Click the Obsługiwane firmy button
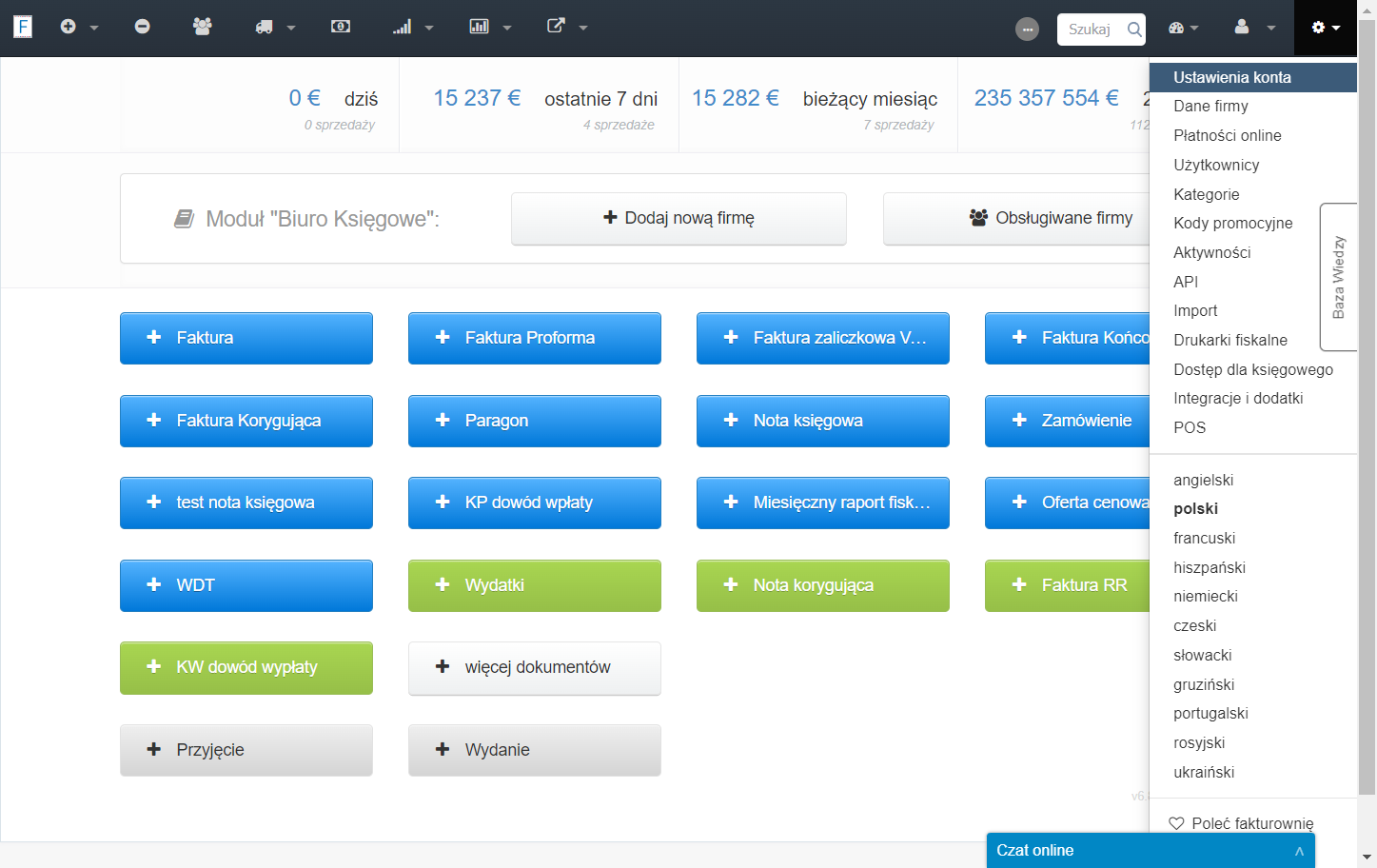The height and width of the screenshot is (868, 1377). point(1017,219)
